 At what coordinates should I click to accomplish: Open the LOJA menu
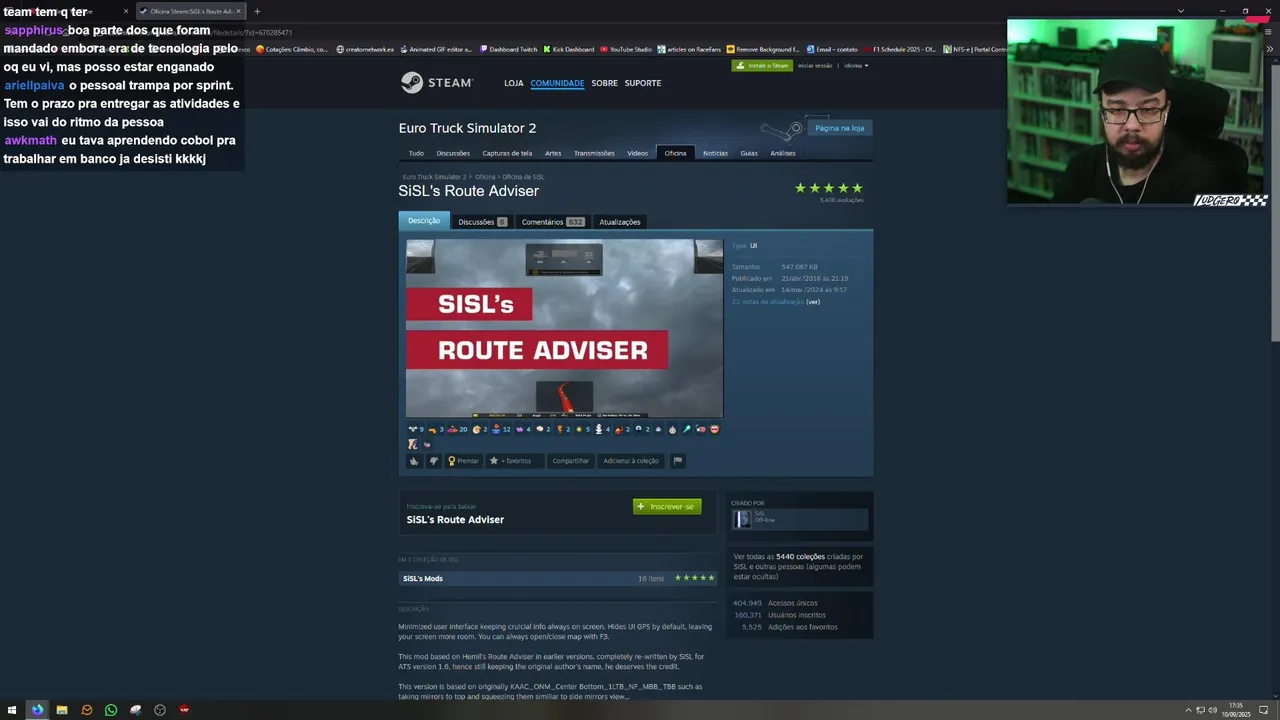click(x=514, y=83)
